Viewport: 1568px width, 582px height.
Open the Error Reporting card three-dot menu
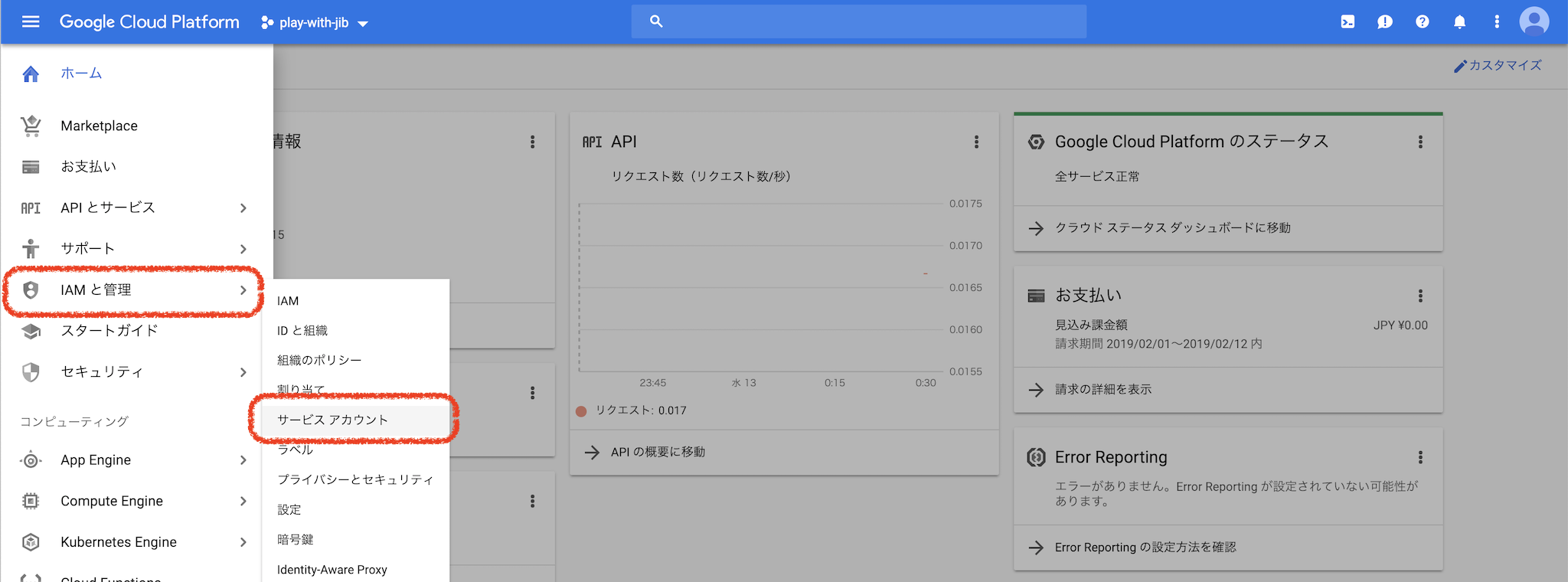point(1420,457)
